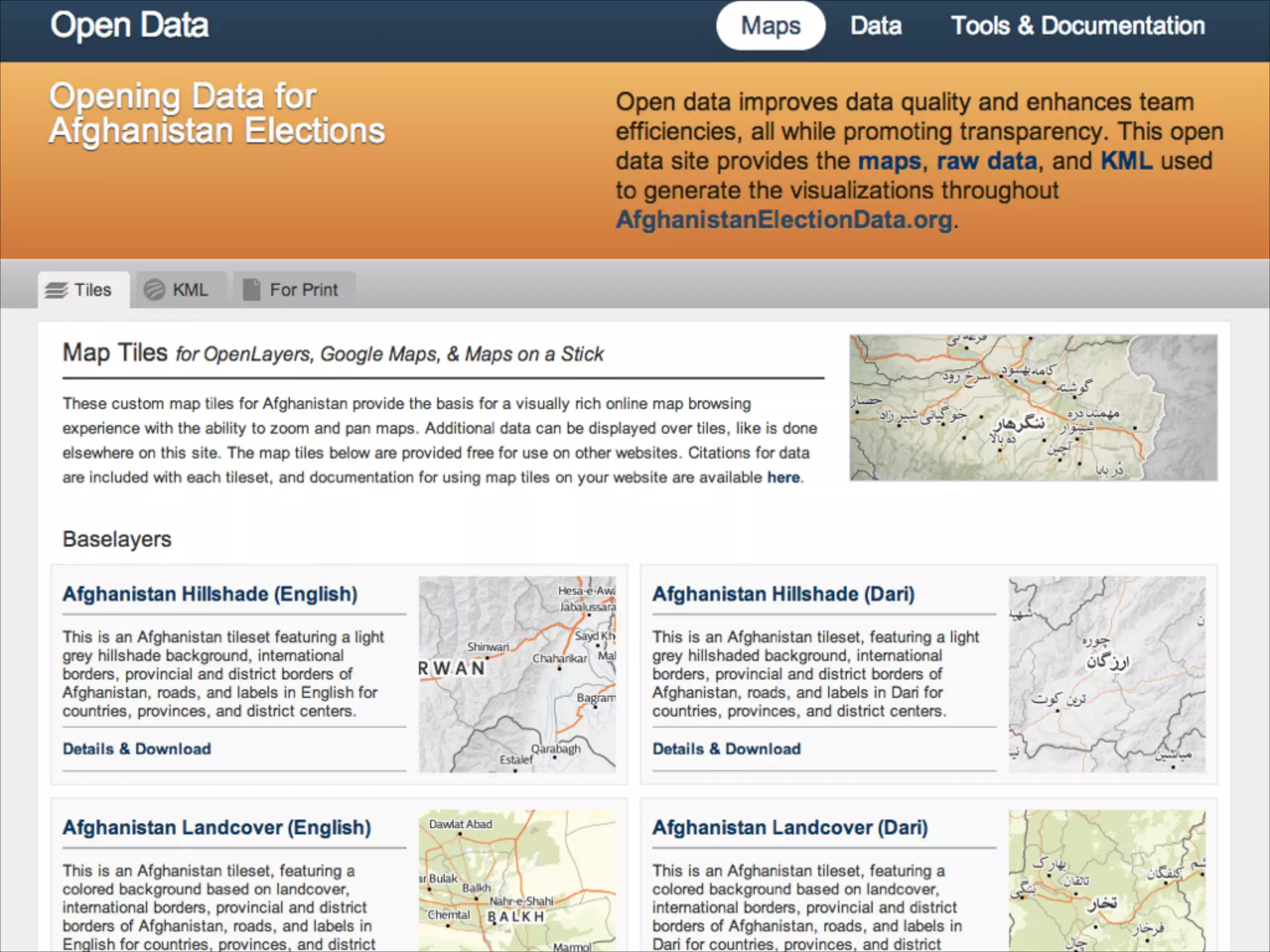1270x952 pixels.
Task: Click Details & Download for Hillshade English
Action: click(136, 749)
